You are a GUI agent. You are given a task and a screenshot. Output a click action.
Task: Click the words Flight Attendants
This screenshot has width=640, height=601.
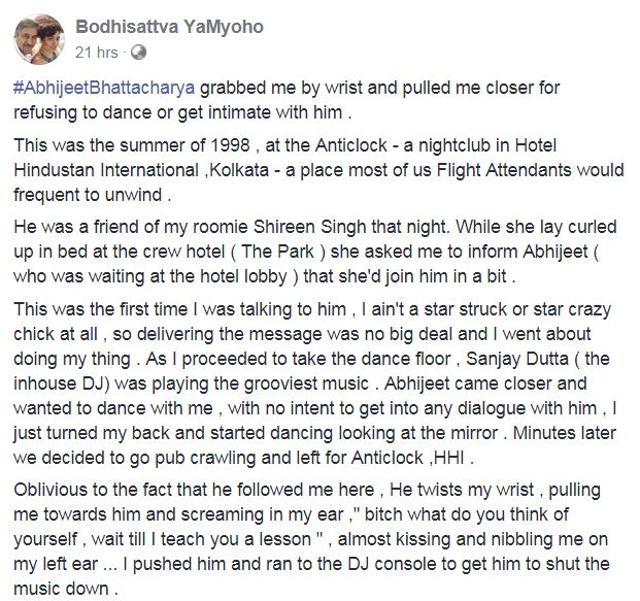coord(504,170)
